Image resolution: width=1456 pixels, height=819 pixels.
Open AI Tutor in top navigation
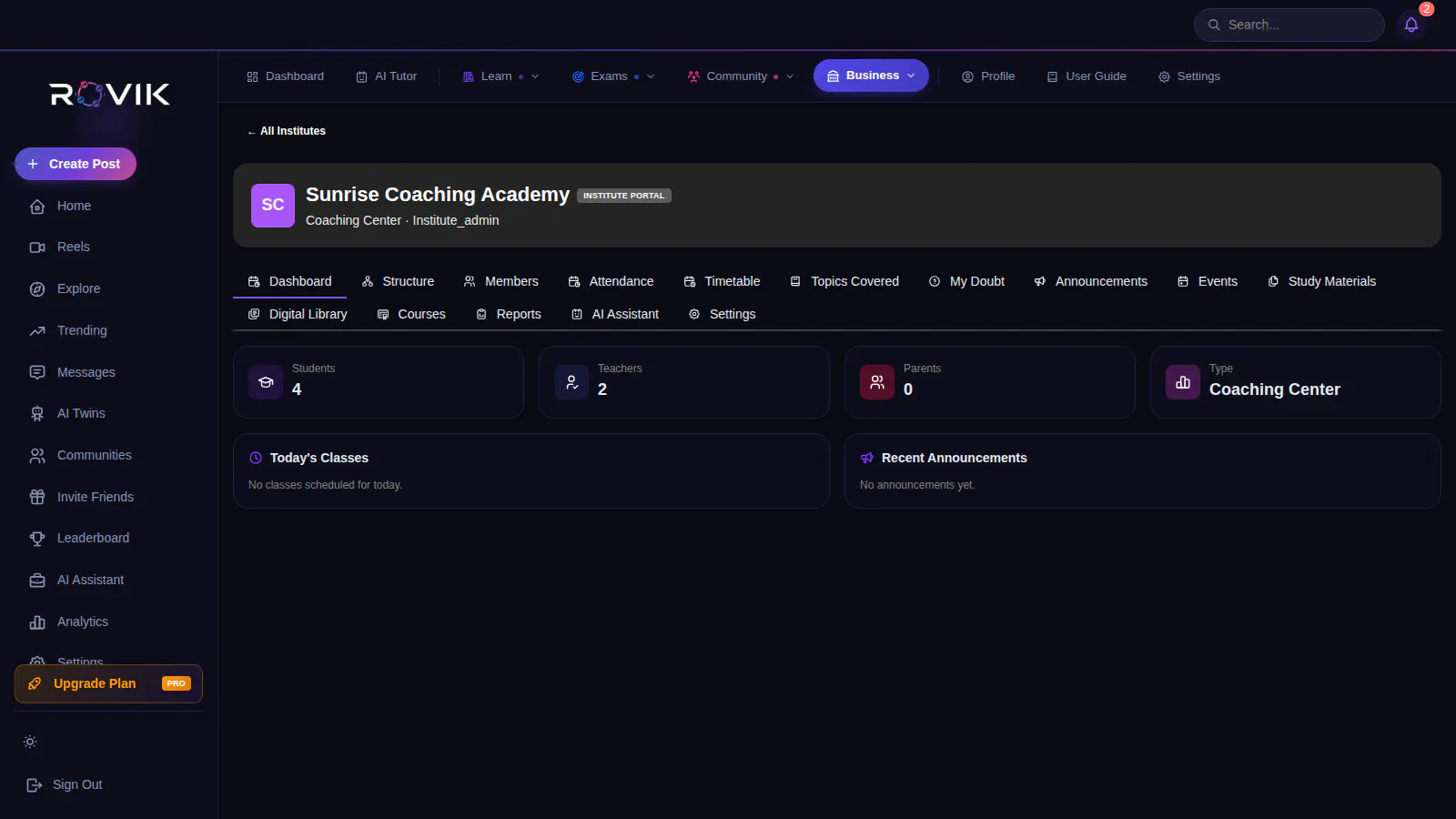tap(387, 76)
